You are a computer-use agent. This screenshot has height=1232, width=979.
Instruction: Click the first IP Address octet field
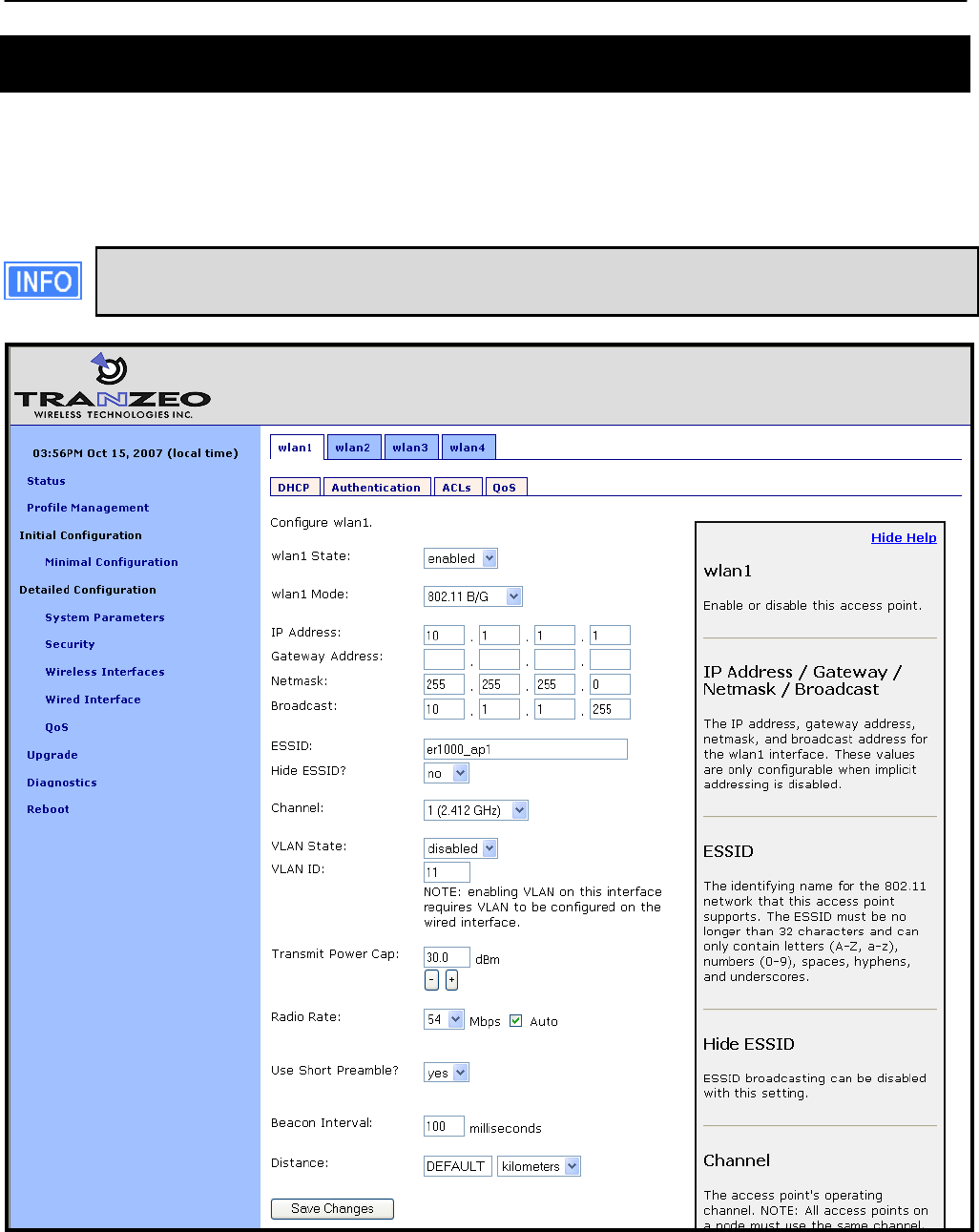point(444,636)
